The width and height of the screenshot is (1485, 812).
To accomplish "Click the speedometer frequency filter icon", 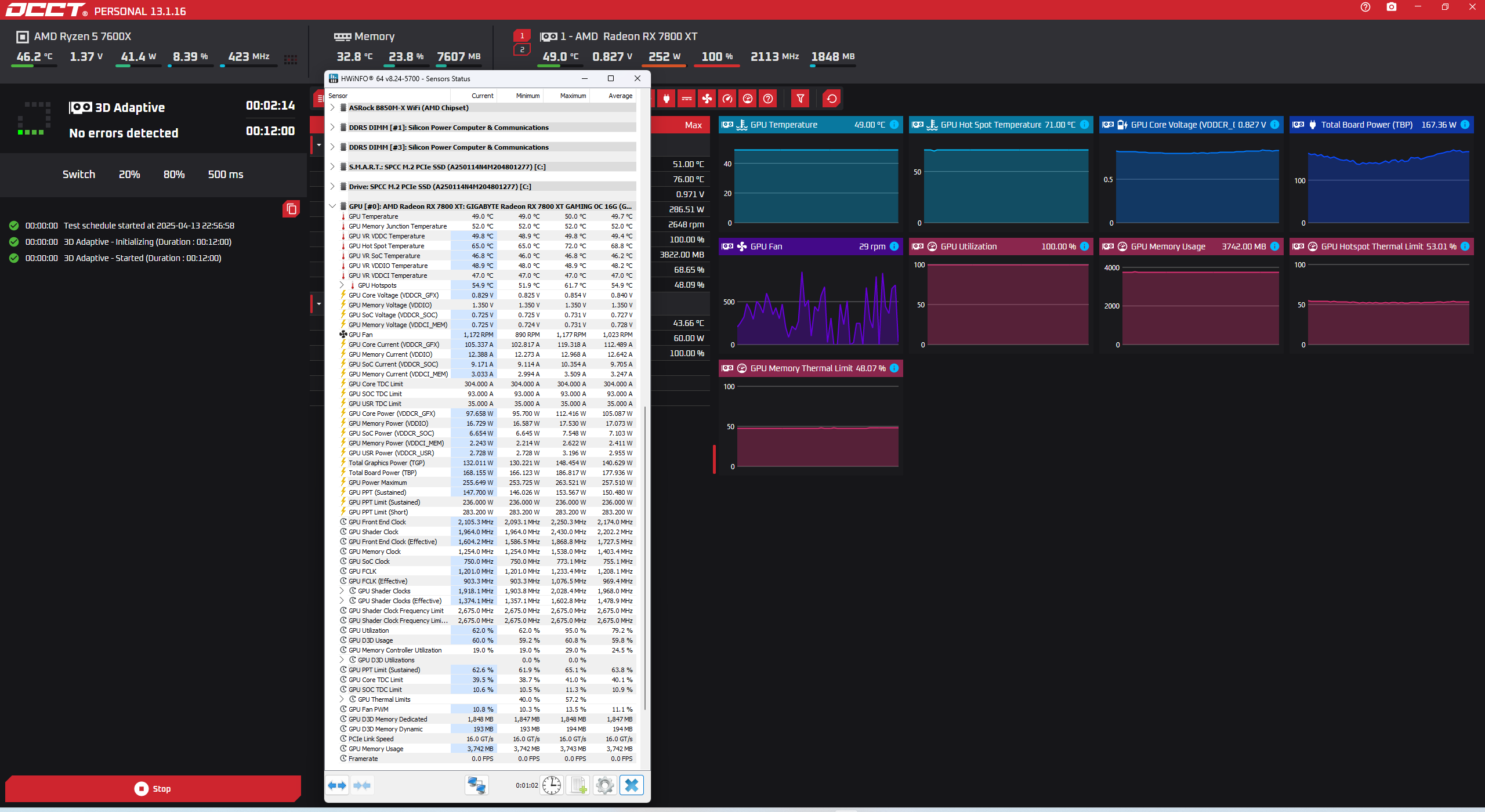I will pos(727,99).
